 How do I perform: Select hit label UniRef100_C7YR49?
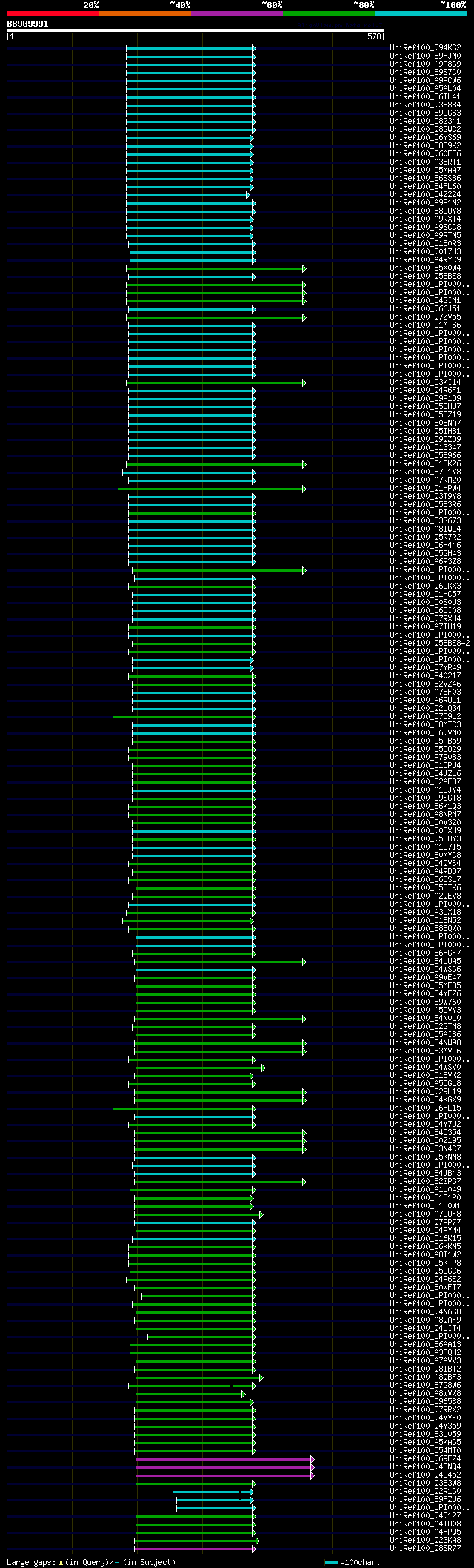click(425, 667)
